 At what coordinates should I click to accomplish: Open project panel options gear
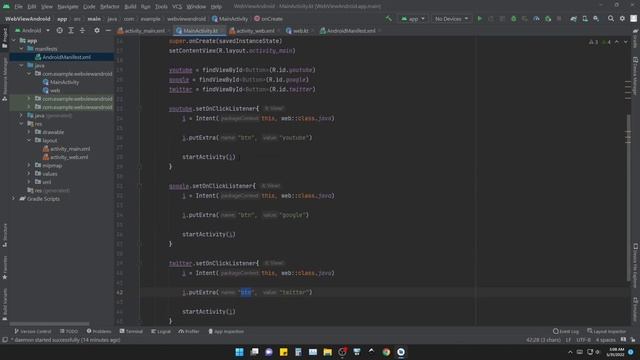(x=97, y=31)
